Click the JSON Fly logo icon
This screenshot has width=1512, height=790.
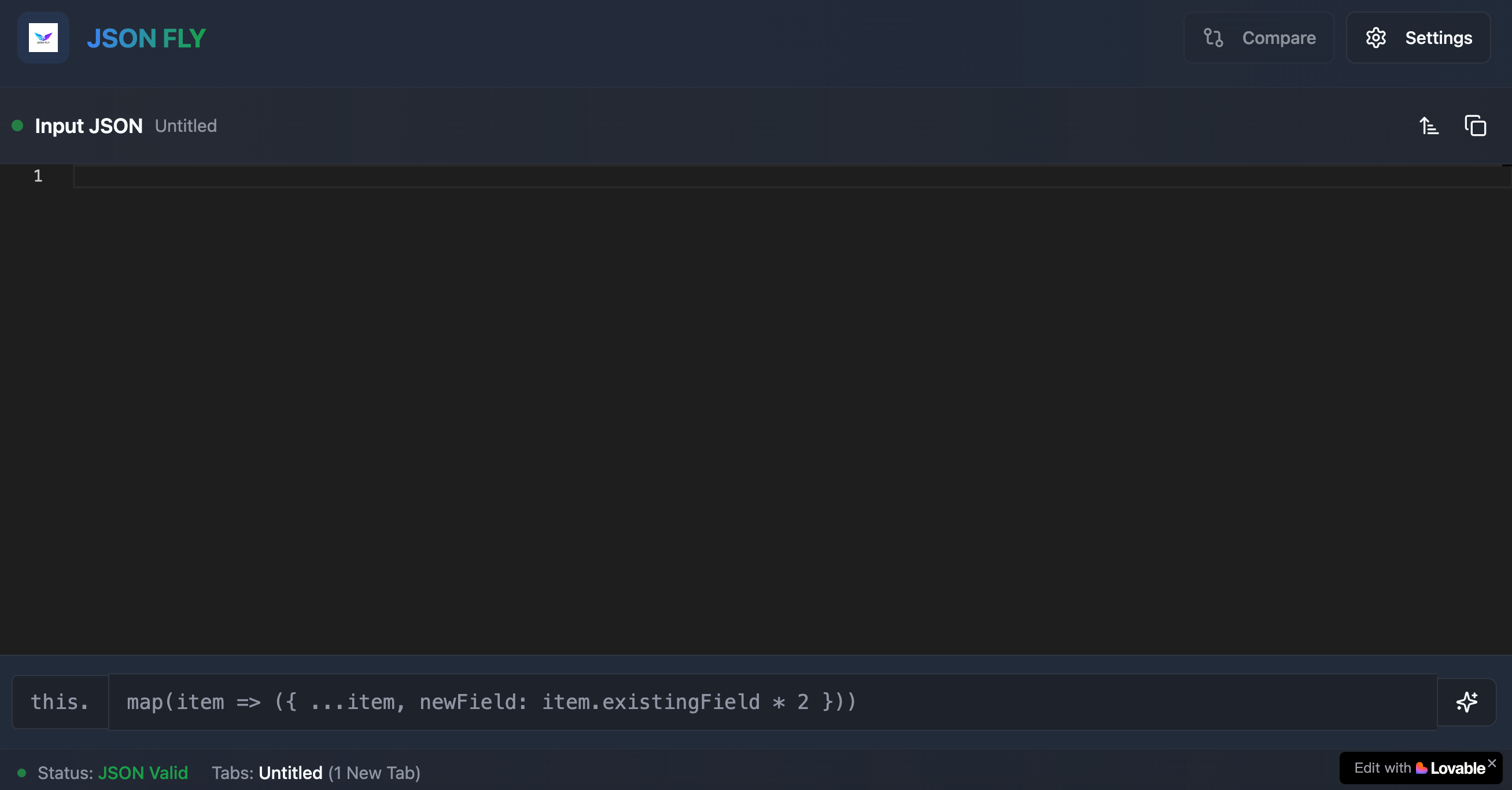(x=43, y=38)
